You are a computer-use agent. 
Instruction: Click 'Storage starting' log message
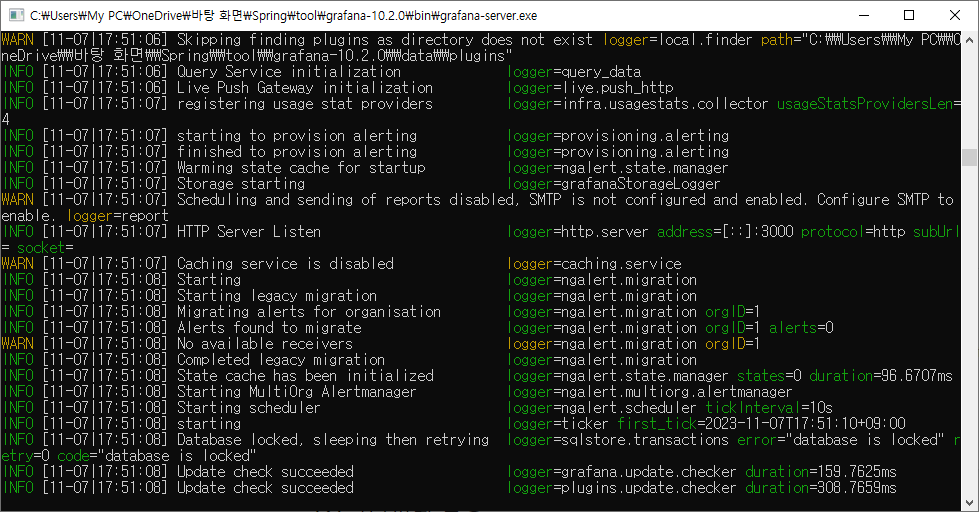point(241,184)
